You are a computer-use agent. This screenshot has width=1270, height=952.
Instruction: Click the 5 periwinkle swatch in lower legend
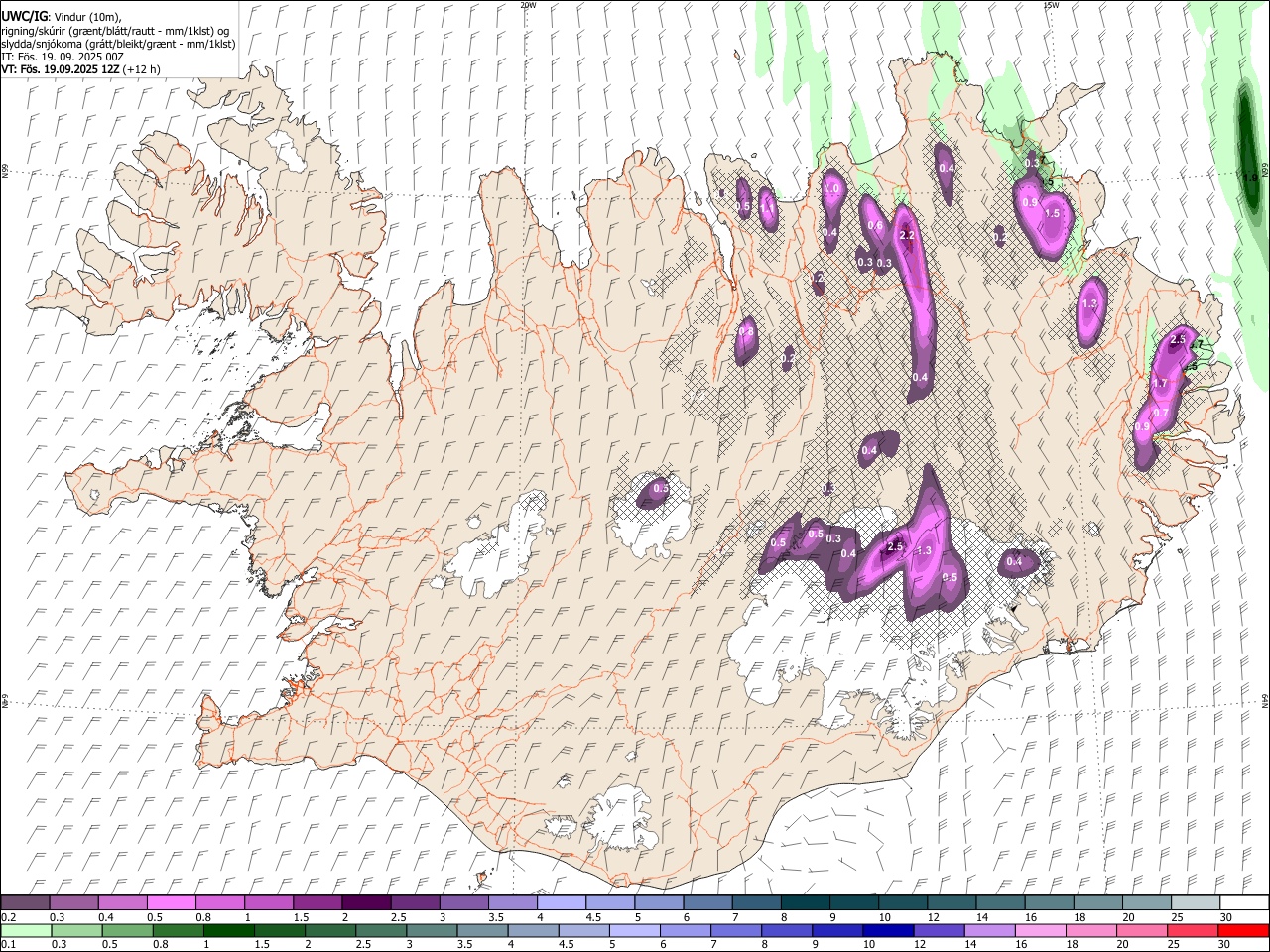pyautogui.click(x=635, y=931)
